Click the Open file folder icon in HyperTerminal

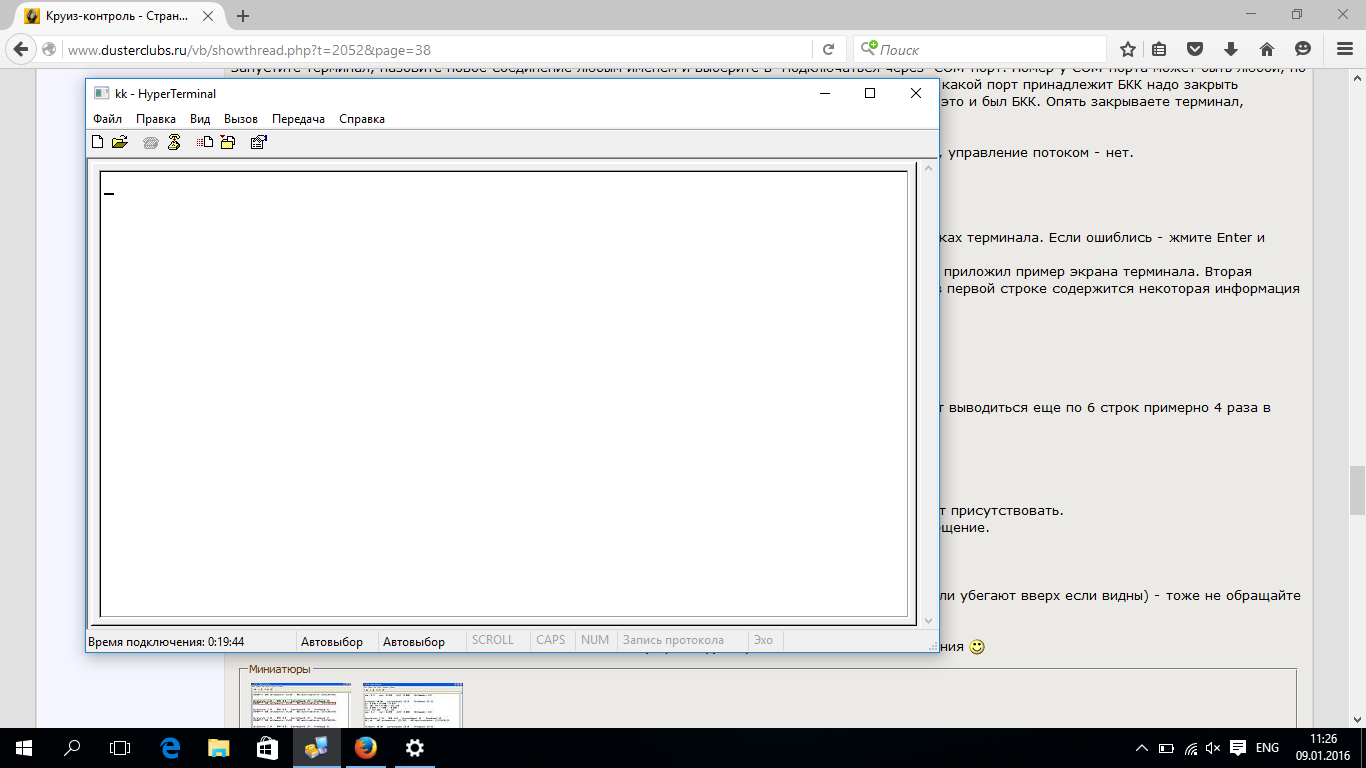click(x=120, y=142)
